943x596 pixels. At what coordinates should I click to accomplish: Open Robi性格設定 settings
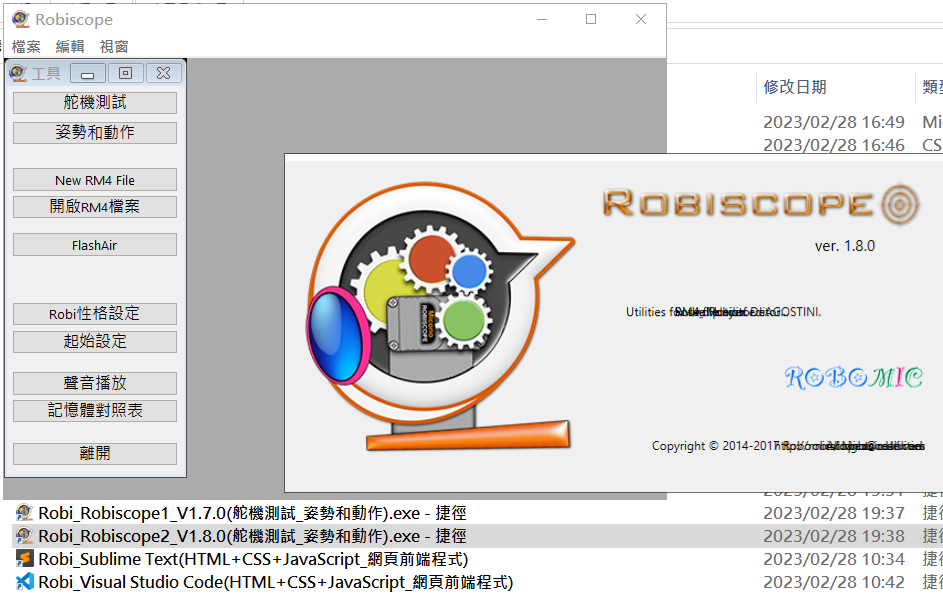coord(95,313)
